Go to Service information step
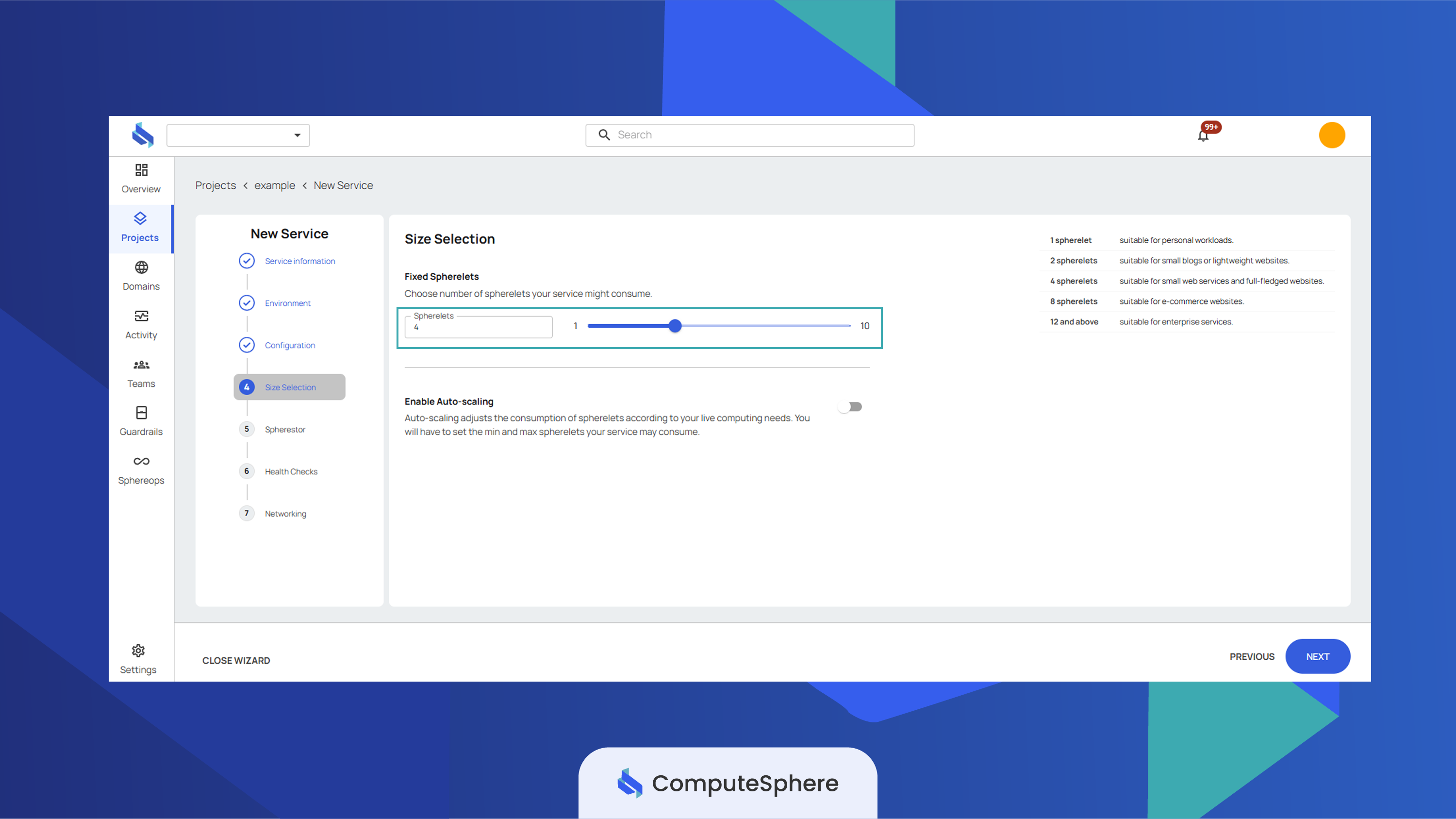This screenshot has width=1456, height=819. 299,261
